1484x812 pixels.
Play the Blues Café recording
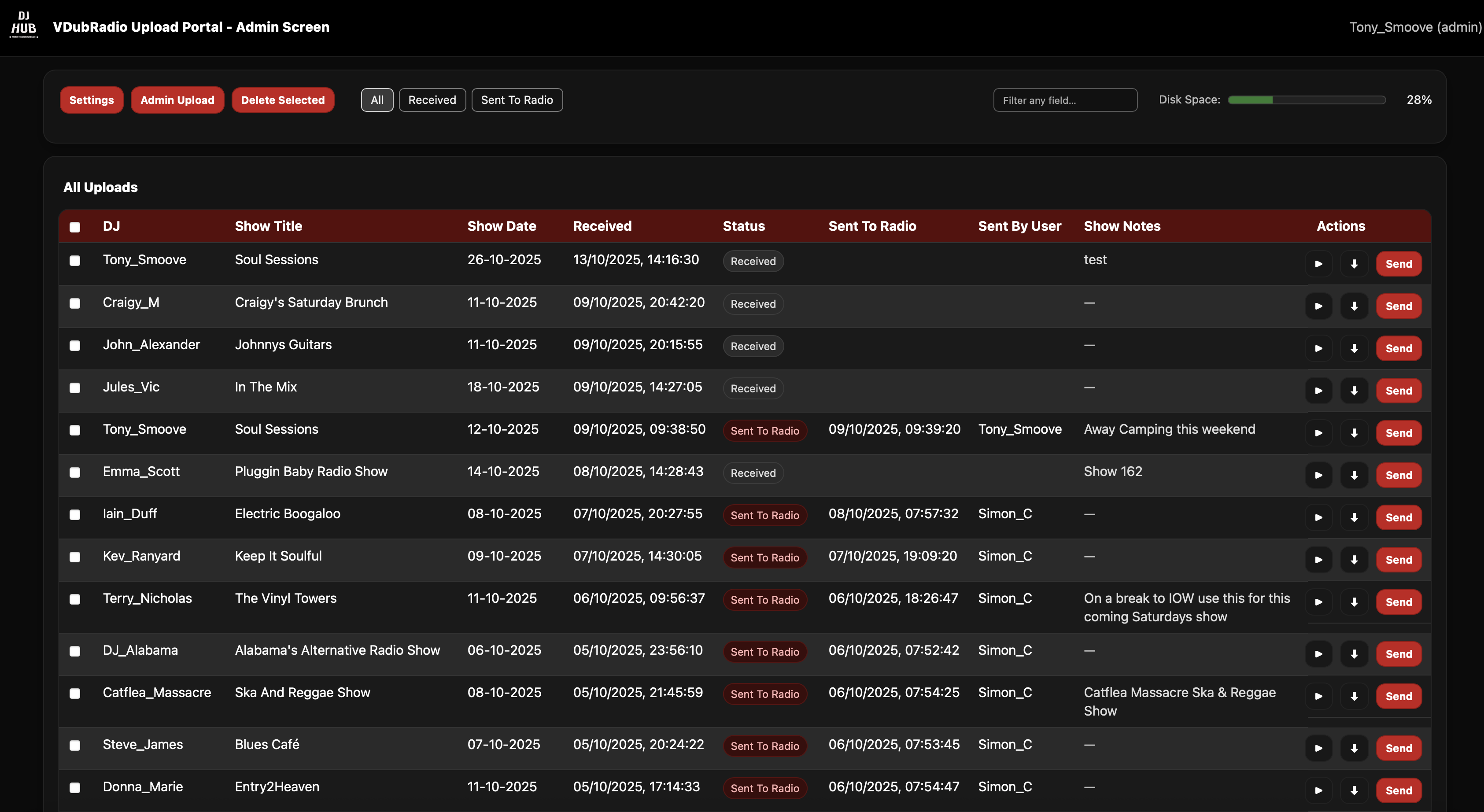pos(1319,748)
